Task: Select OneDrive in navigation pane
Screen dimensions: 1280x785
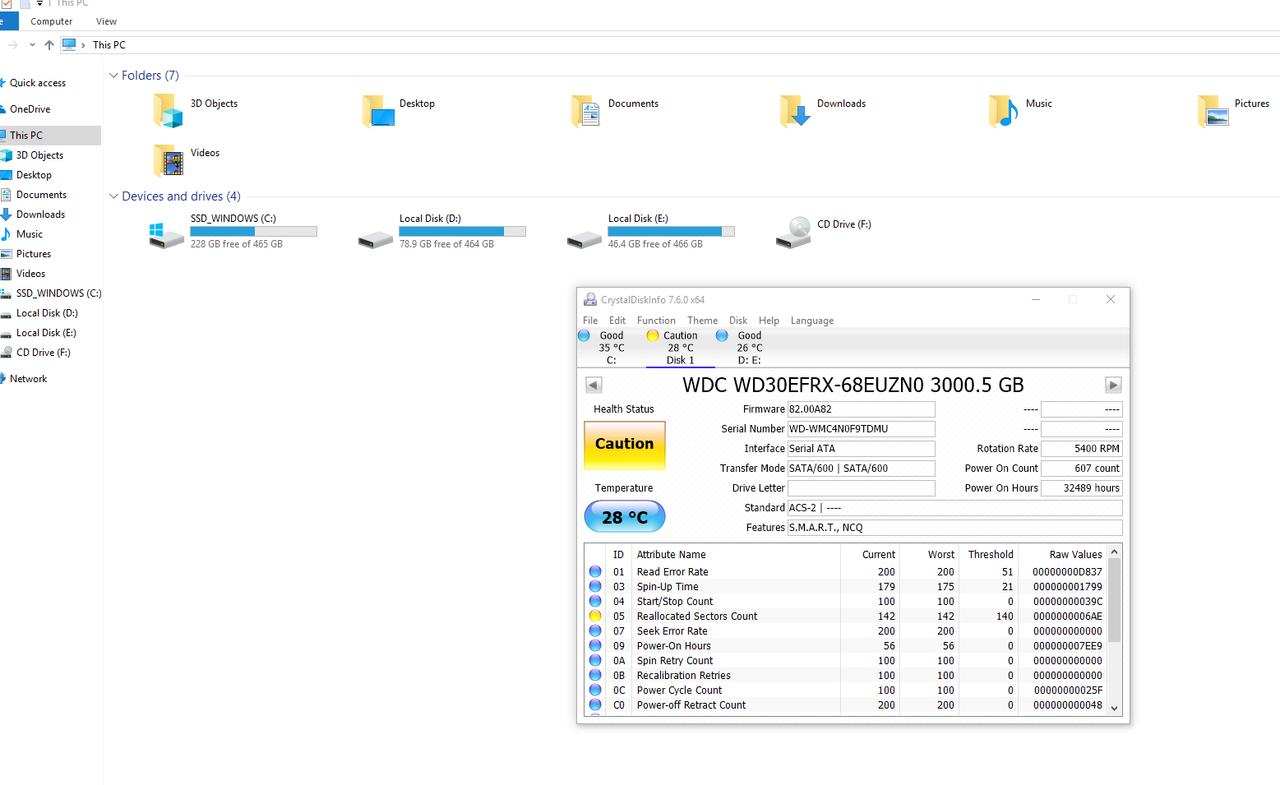Action: pos(30,109)
